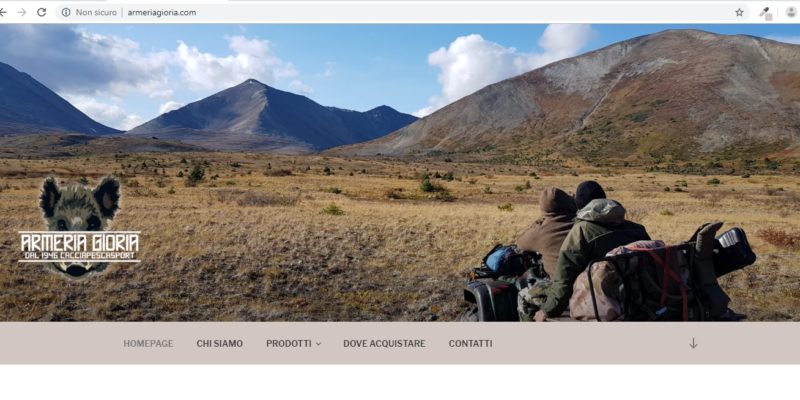Open the Contatti page link
This screenshot has width=800, height=400.
[x=470, y=344]
